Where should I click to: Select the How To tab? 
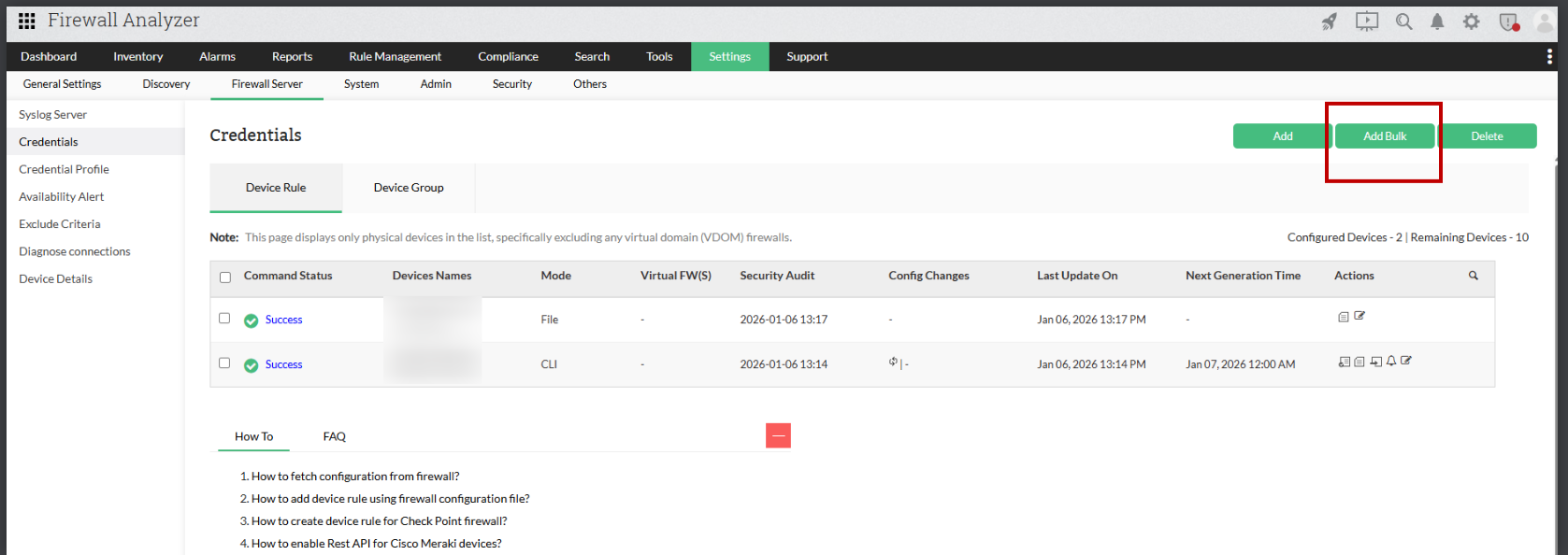[x=253, y=436]
